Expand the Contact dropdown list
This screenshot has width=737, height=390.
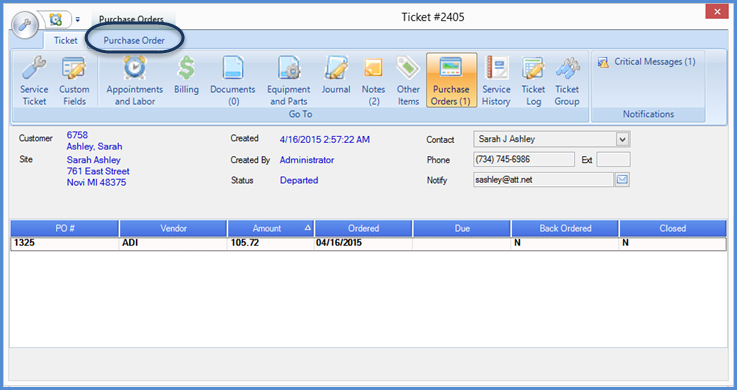622,139
